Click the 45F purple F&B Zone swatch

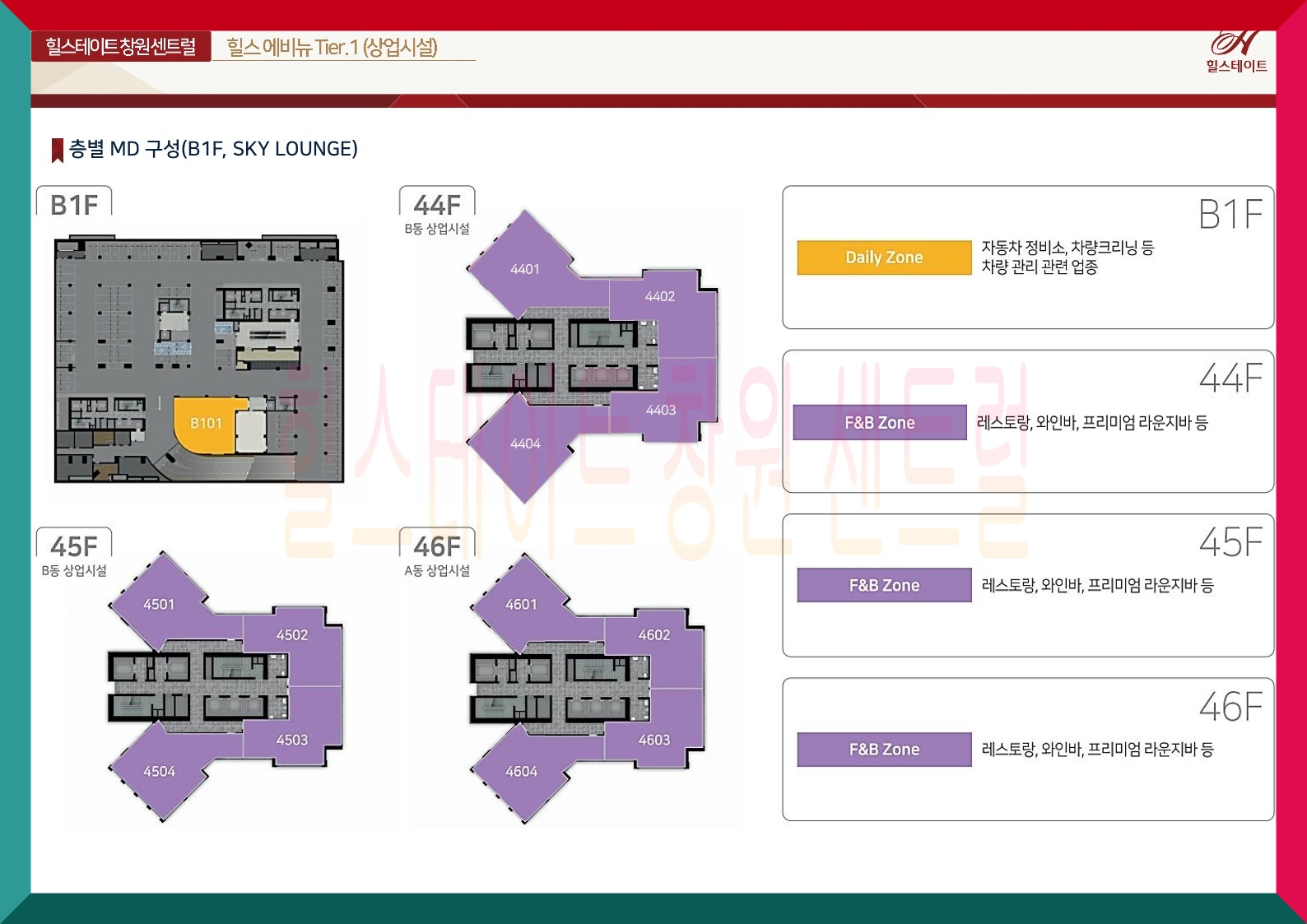(x=884, y=585)
